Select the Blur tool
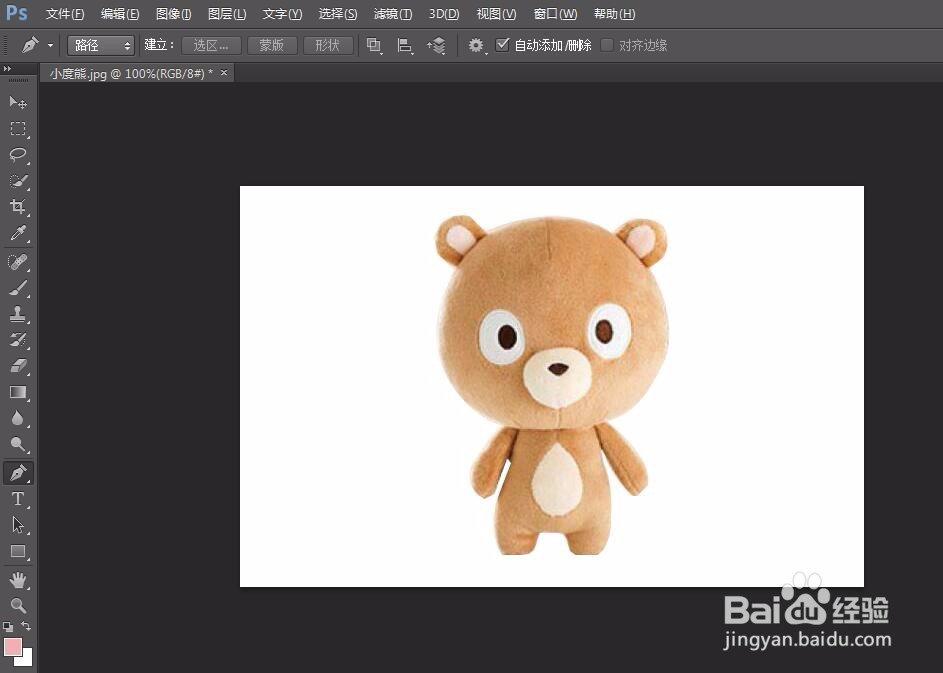The width and height of the screenshot is (943, 673). [x=18, y=419]
